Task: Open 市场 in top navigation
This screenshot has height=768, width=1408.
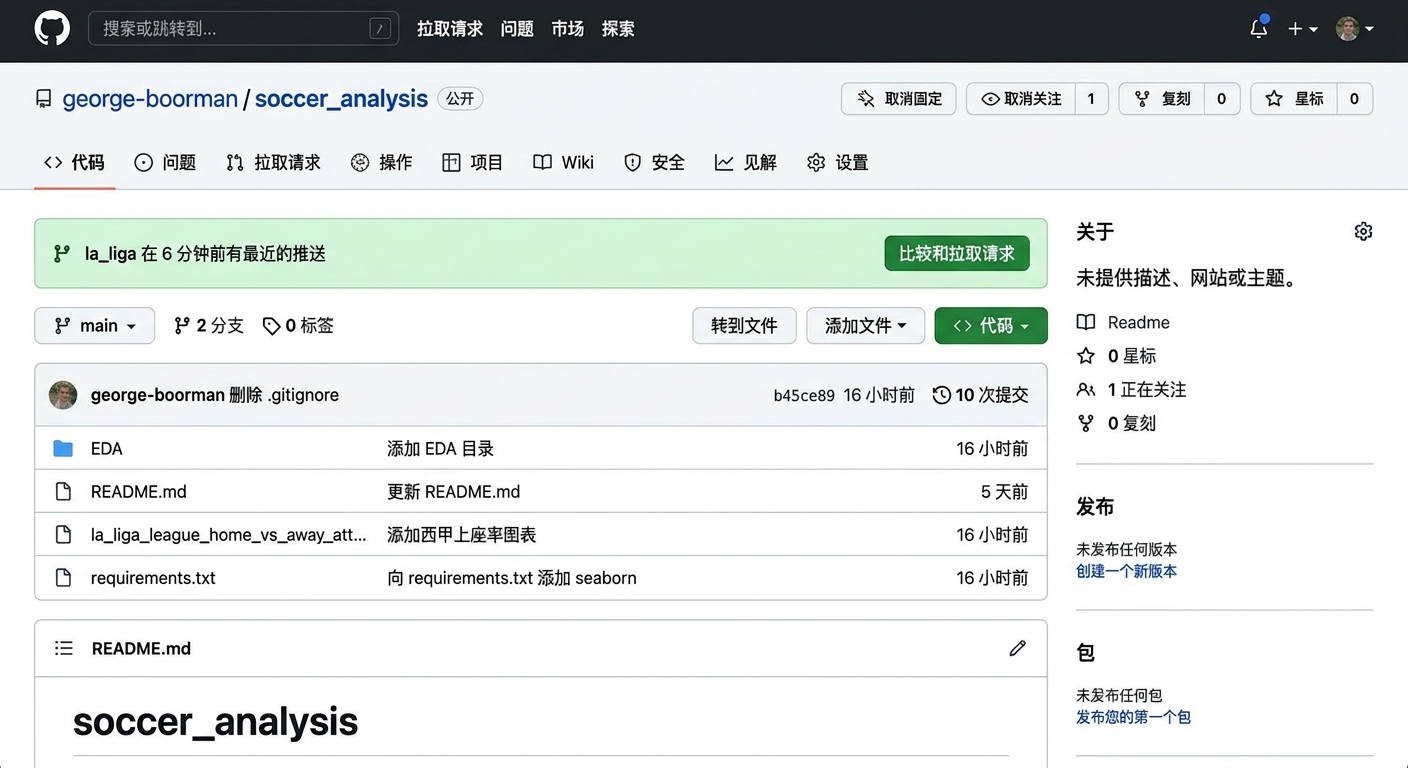Action: click(x=567, y=29)
